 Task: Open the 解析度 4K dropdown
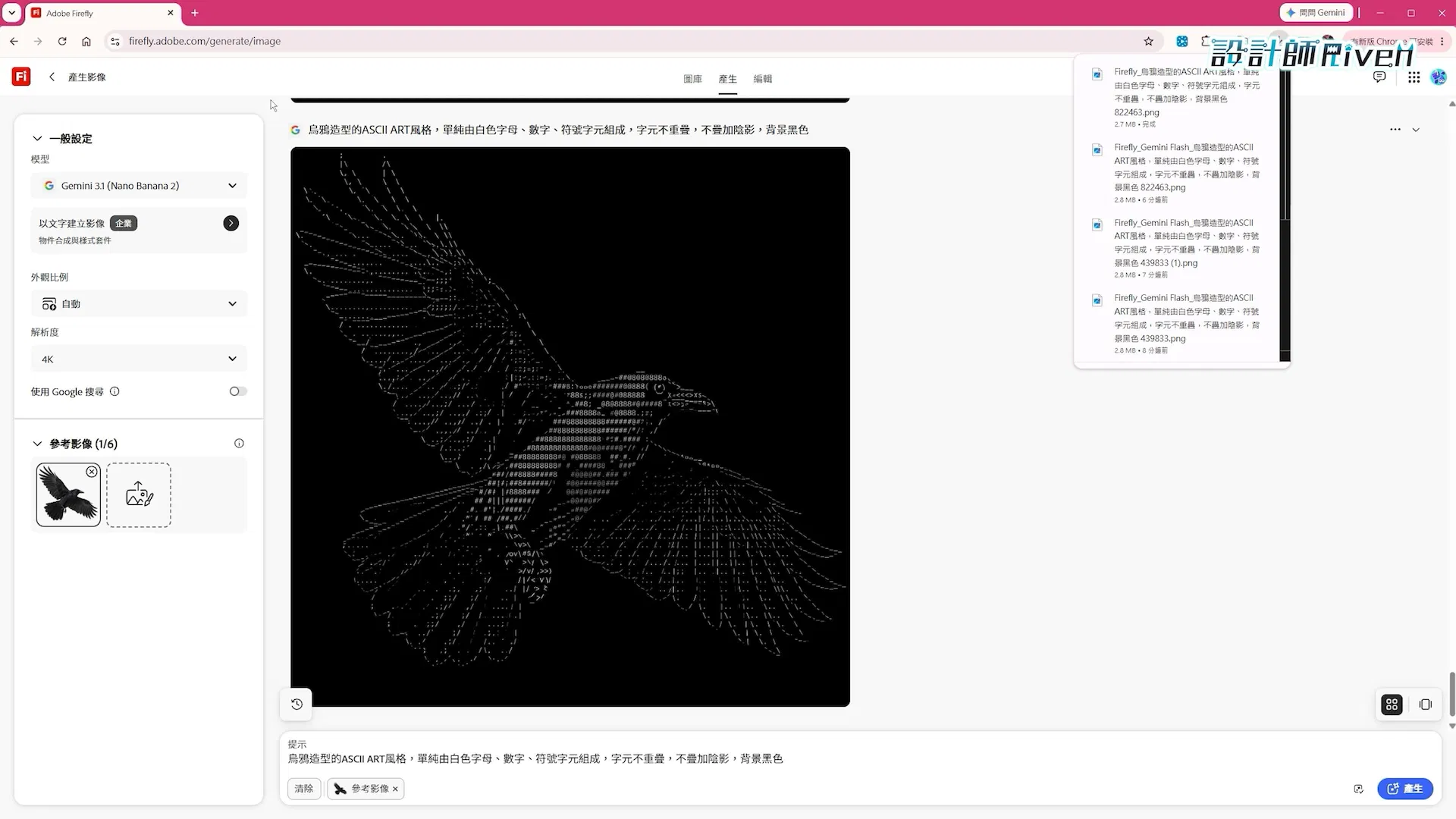(139, 359)
